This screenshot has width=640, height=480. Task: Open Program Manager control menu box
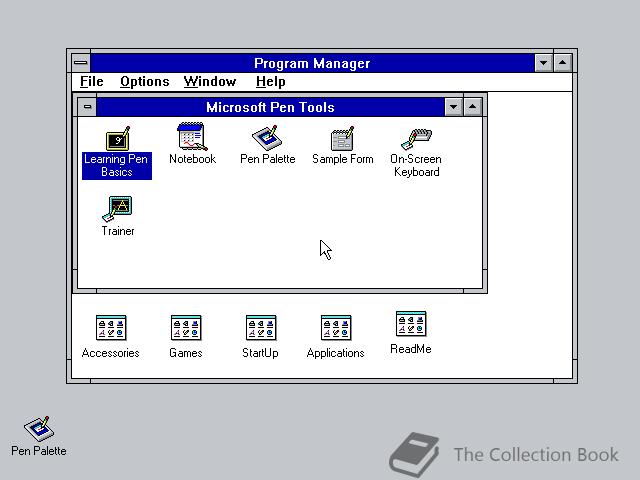point(81,63)
